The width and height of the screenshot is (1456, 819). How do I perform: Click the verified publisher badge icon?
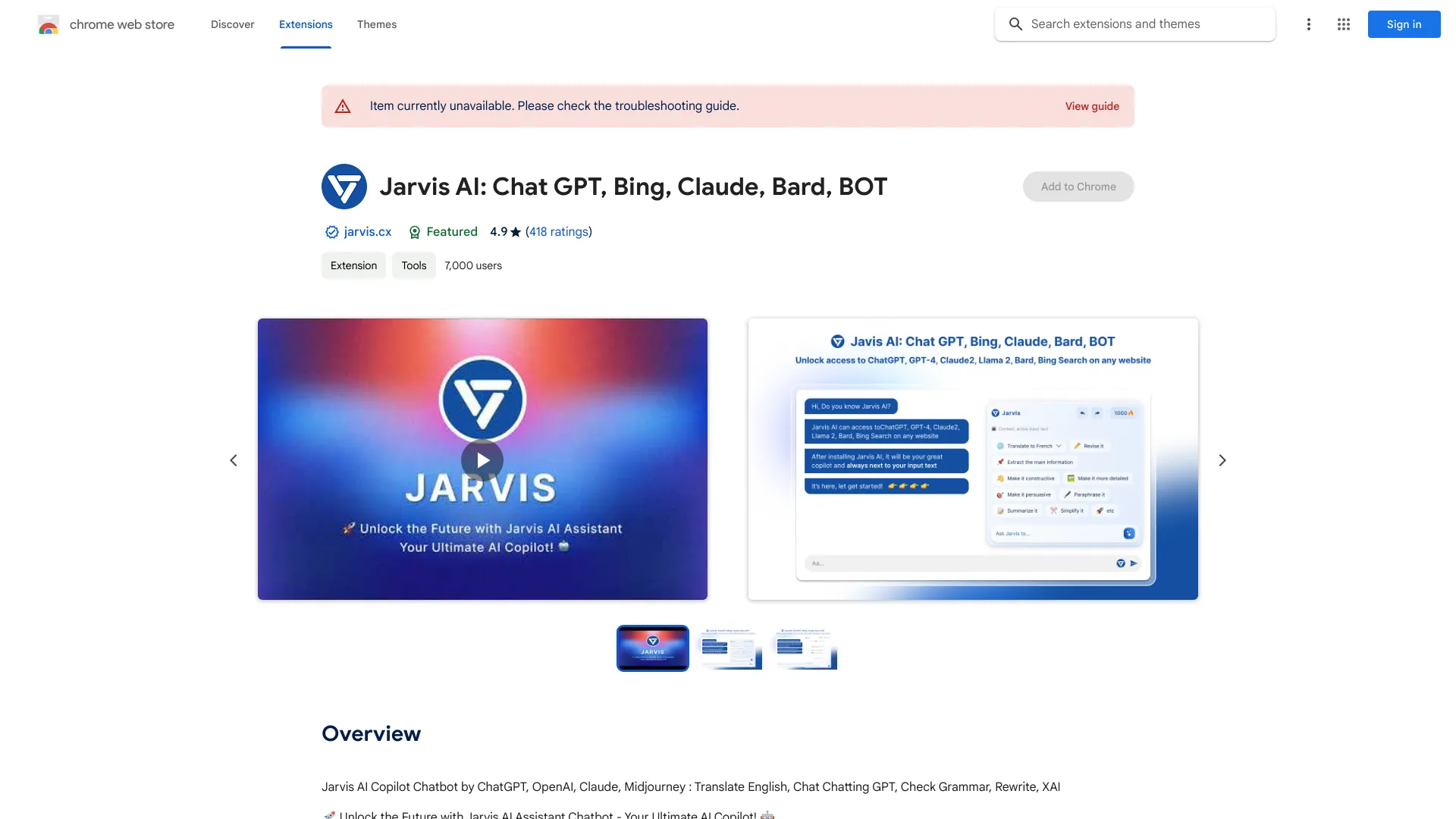click(x=331, y=232)
